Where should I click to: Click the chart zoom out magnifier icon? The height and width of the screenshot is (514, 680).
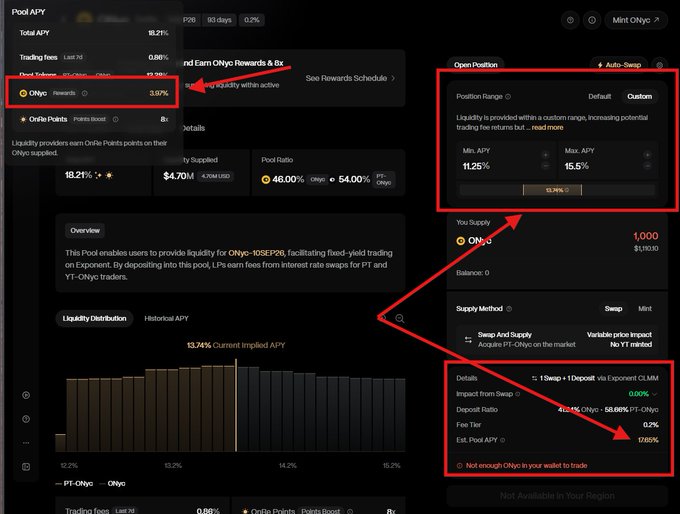(x=400, y=319)
